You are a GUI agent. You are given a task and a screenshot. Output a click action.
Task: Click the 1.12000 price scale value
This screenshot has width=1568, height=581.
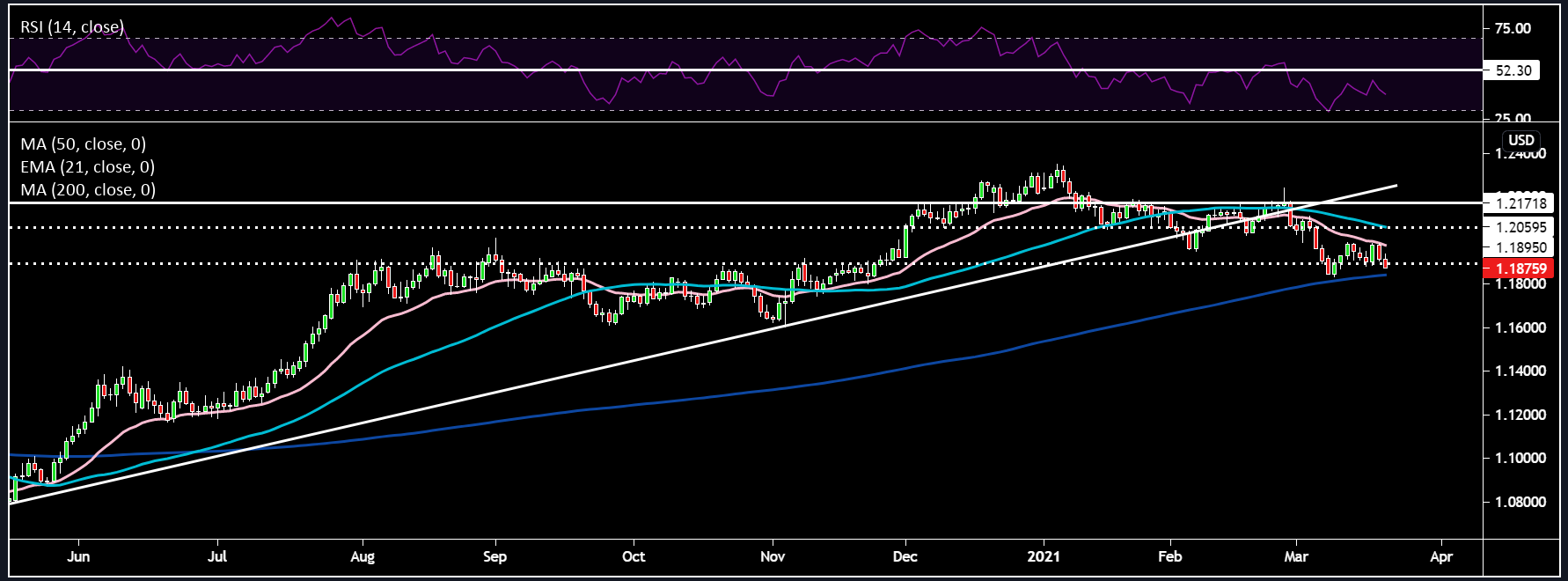point(1520,415)
